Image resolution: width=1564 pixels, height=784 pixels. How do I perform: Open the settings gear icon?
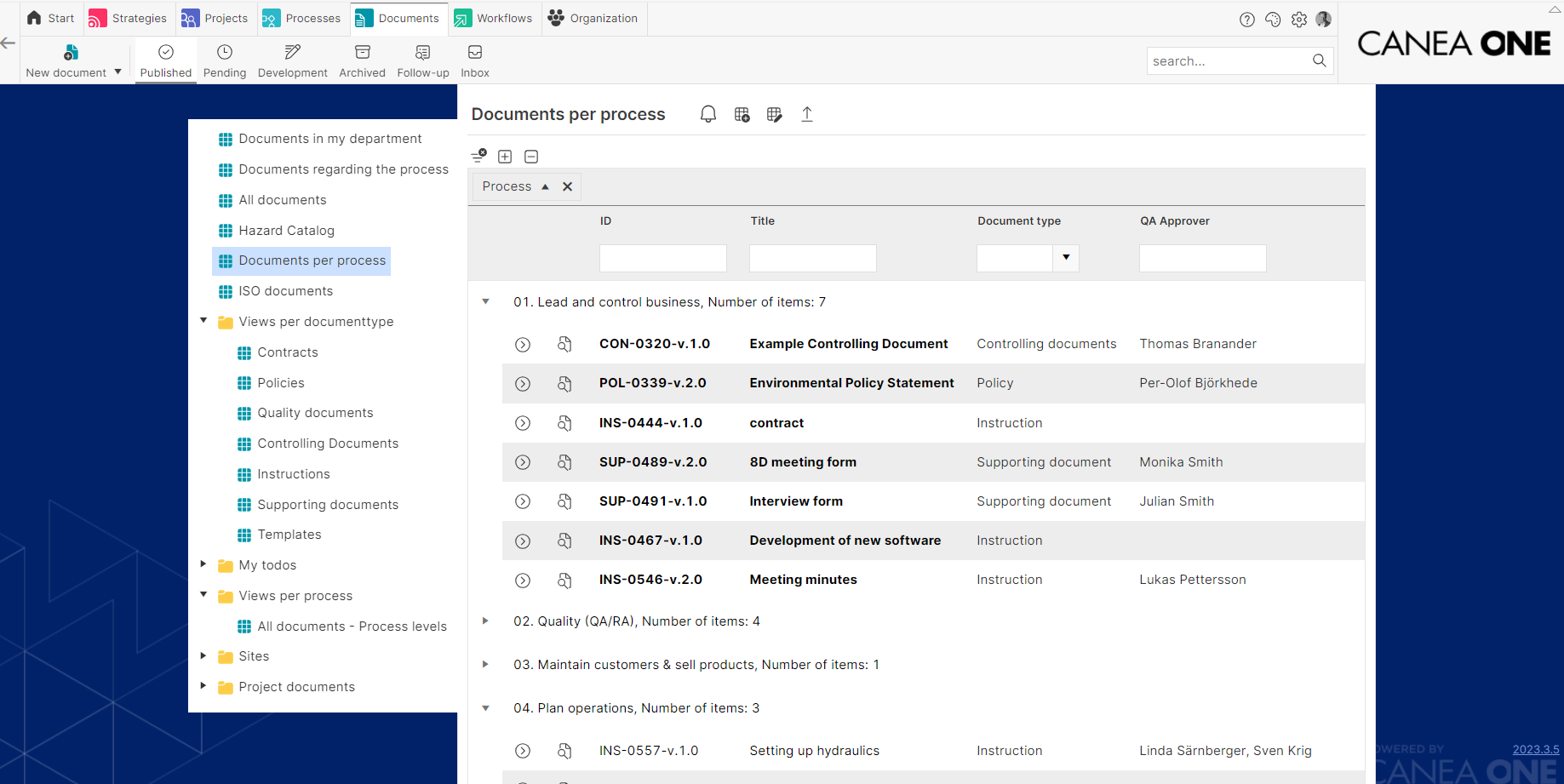[x=1298, y=20]
